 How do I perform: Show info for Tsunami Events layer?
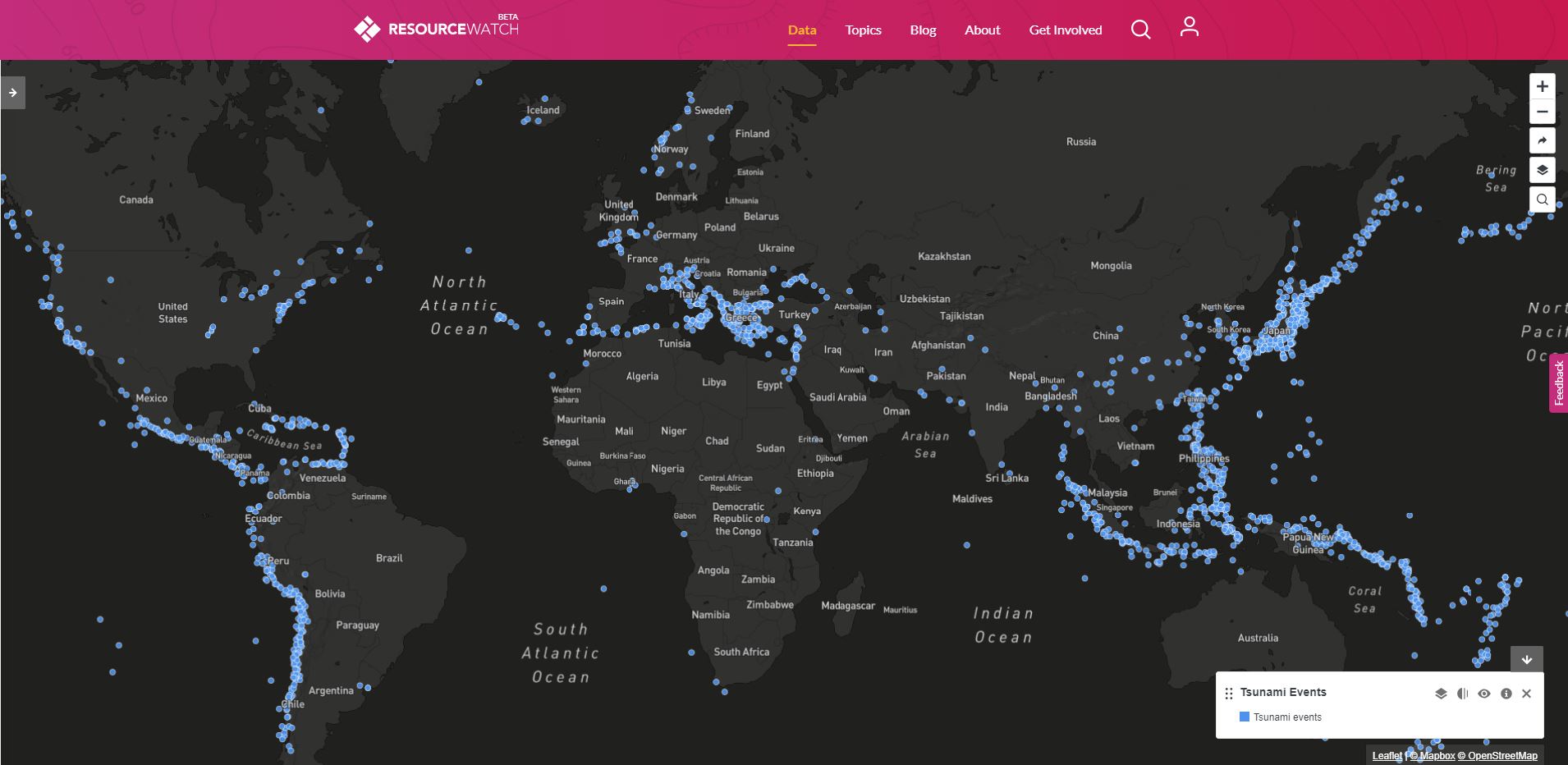pos(1506,694)
